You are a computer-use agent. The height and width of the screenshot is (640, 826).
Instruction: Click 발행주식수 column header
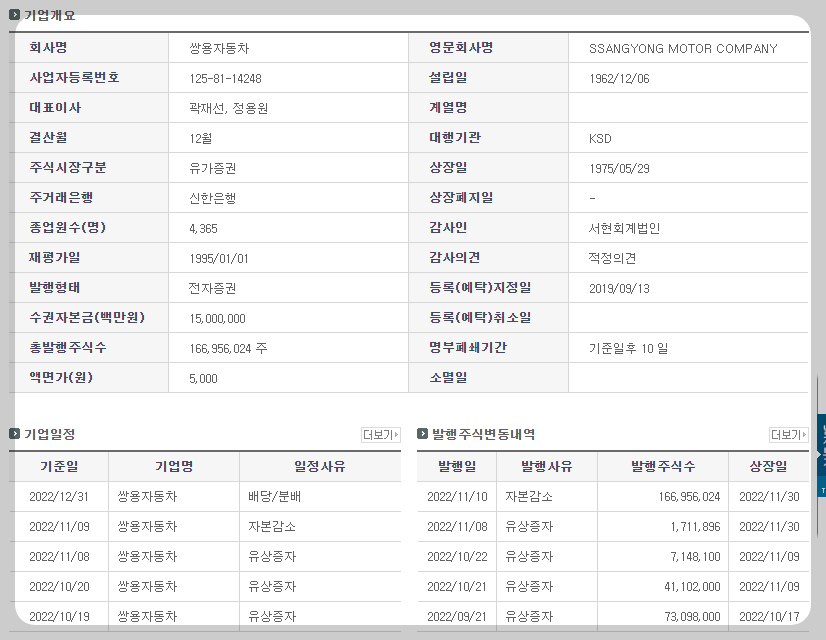pyautogui.click(x=663, y=467)
